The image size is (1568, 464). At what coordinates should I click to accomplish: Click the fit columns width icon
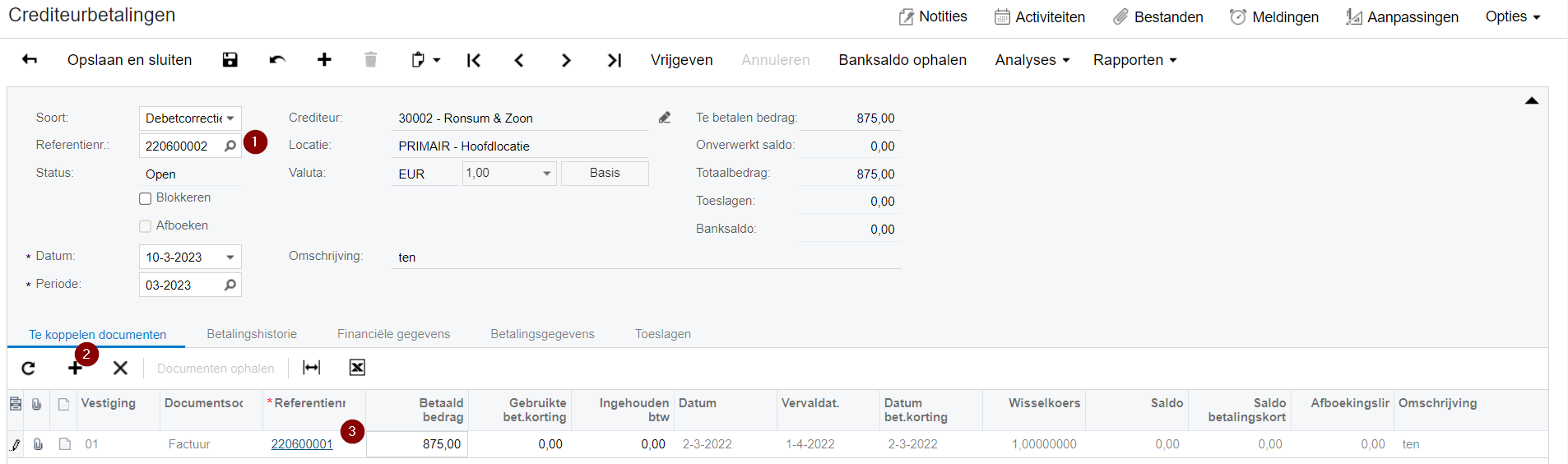pos(312,368)
